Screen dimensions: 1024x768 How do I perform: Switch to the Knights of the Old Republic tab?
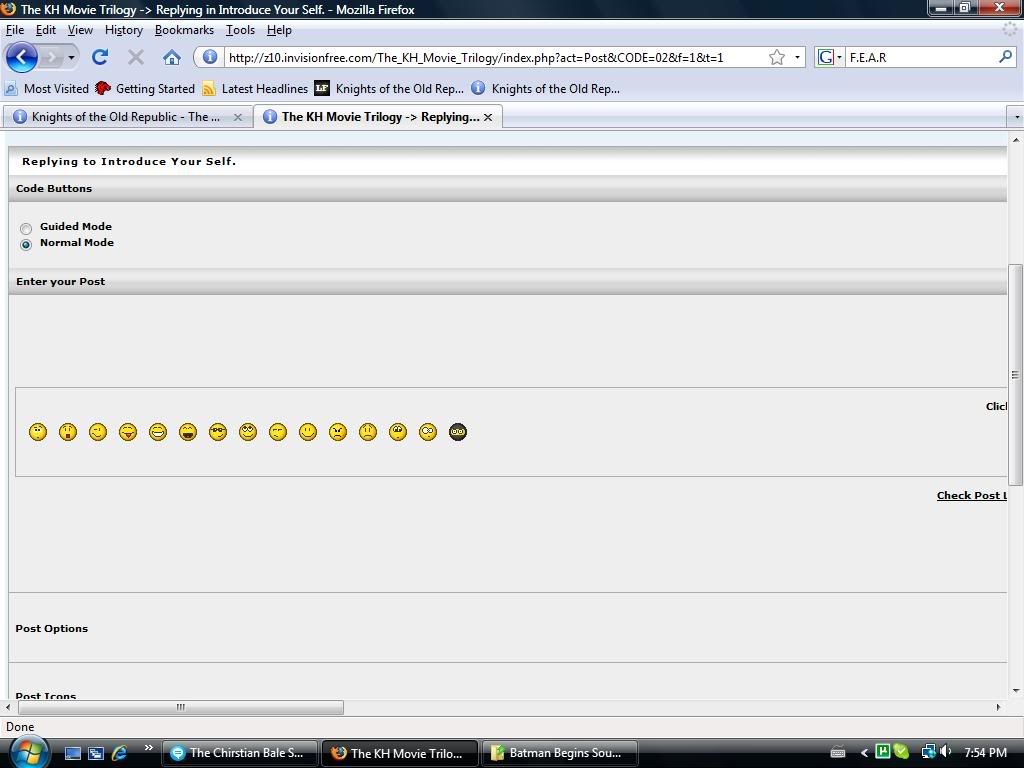(x=125, y=117)
